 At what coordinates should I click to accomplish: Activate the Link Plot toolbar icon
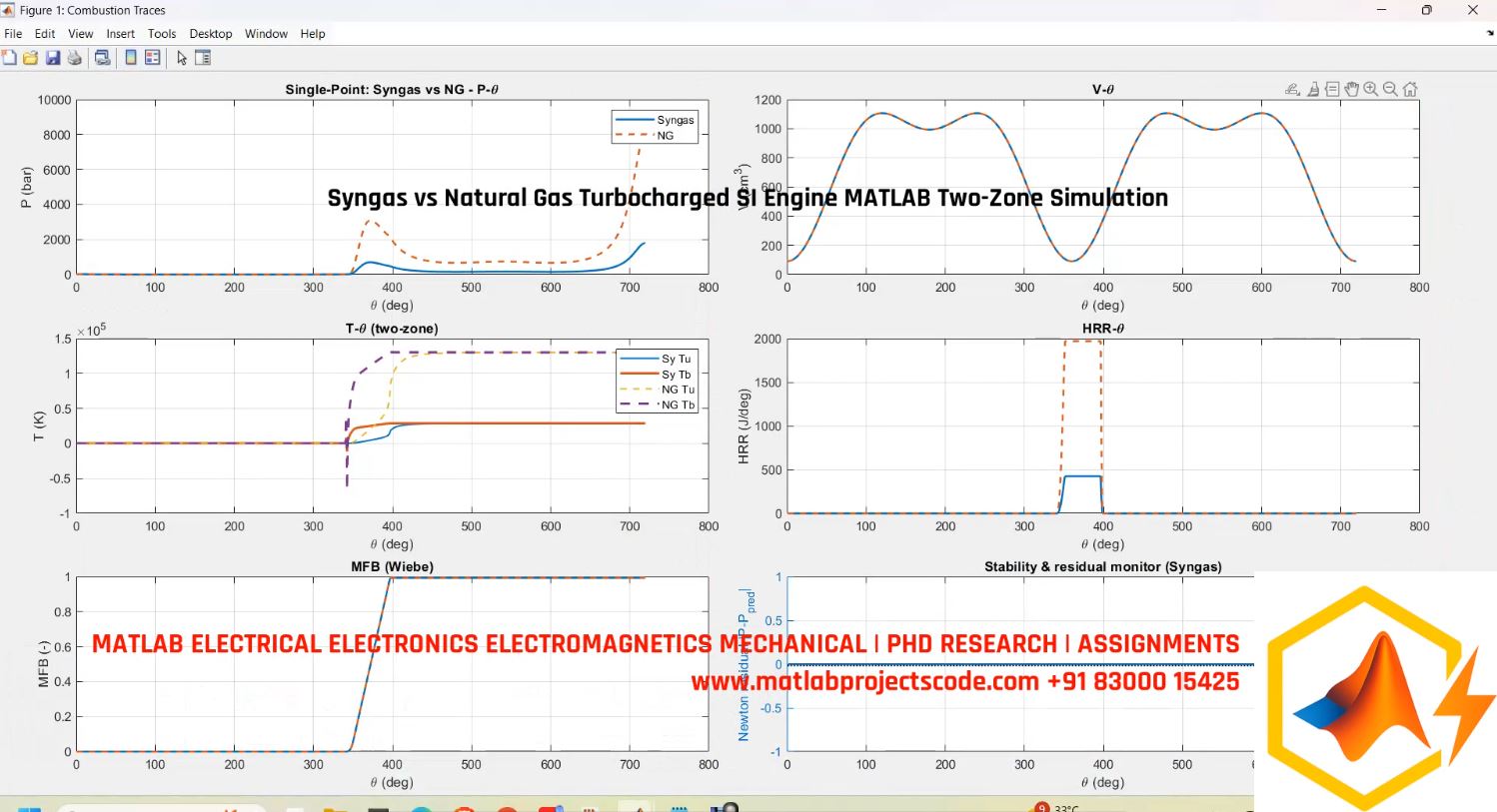coord(102,57)
